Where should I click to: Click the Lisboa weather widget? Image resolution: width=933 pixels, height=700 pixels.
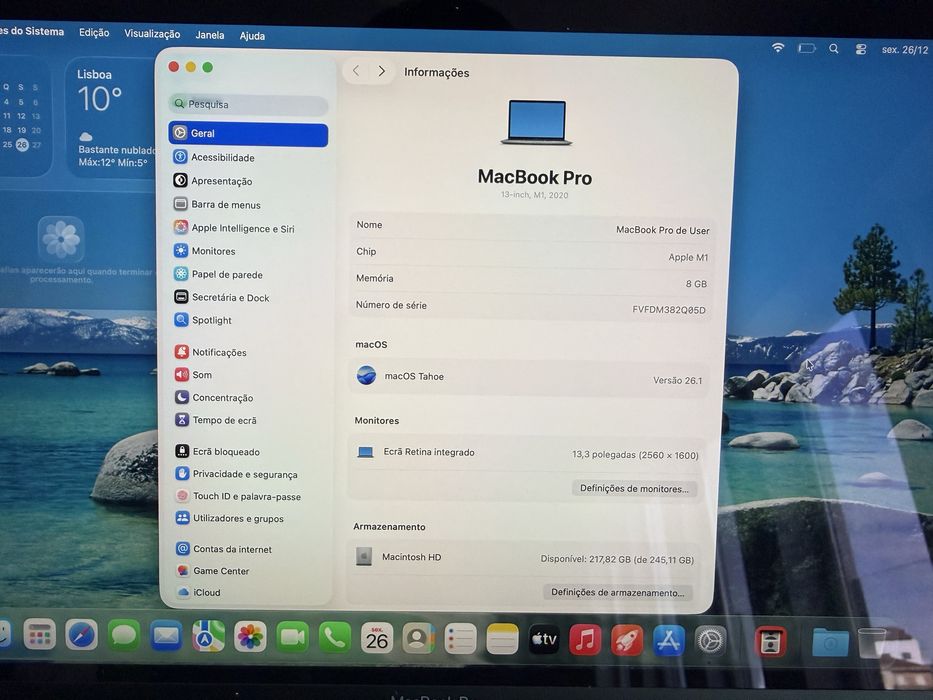point(112,118)
